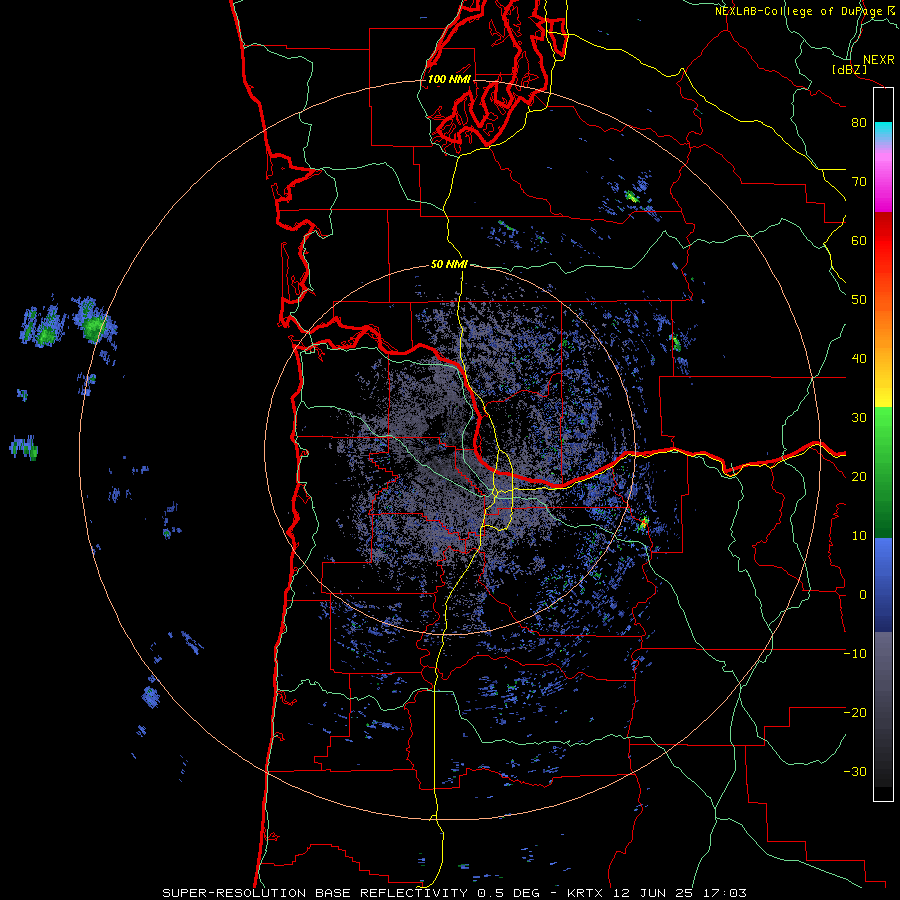Click the 100 NMI range ring label
The image size is (900, 900).
[449, 79]
